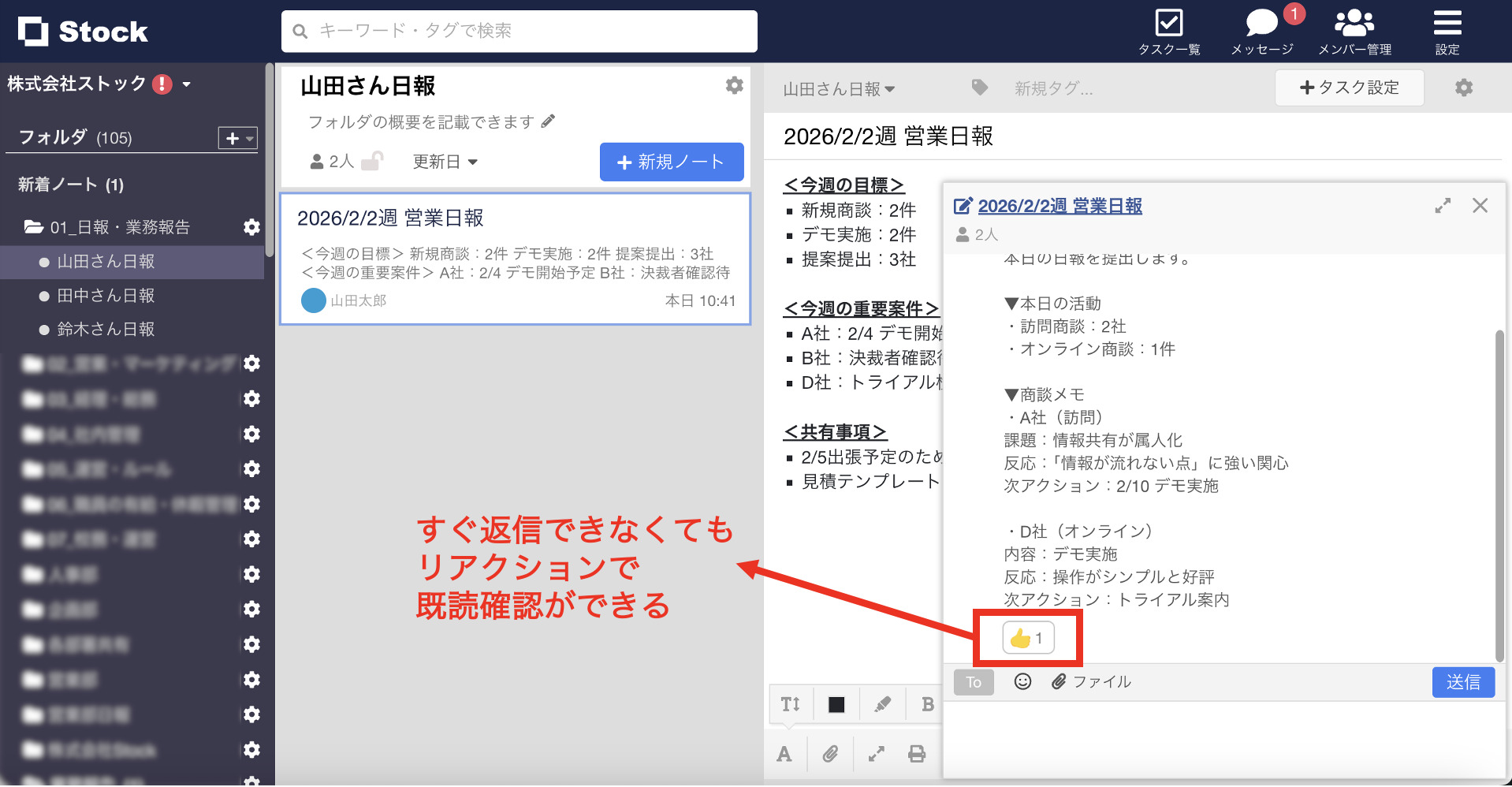Screen dimensions: 1512x787
Task: Create a note with 新規ノート button
Action: (x=671, y=162)
